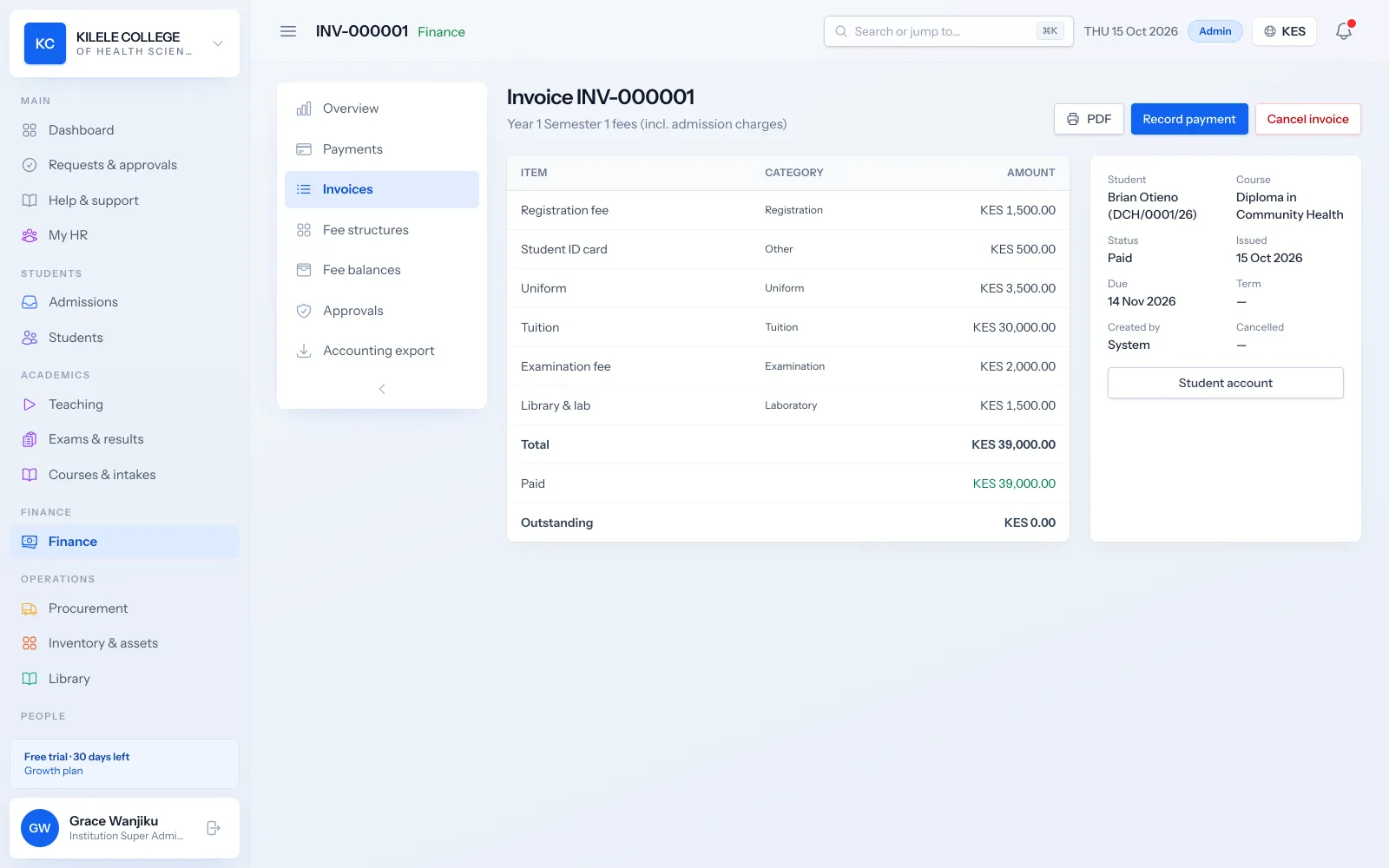Collapse the finance submenu with the chevron
1389x868 pixels.
point(382,389)
